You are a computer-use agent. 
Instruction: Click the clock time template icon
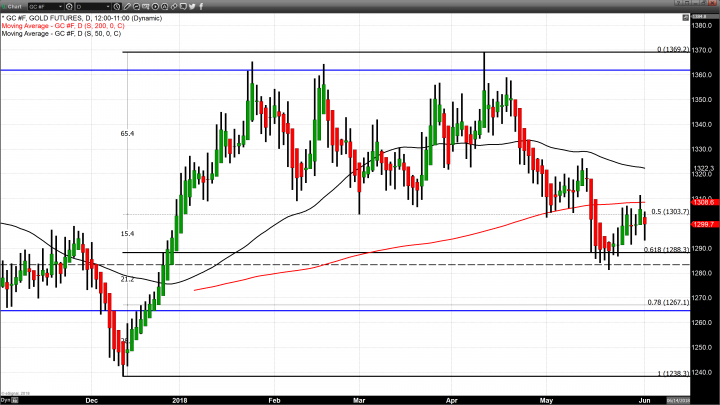coord(117,6)
